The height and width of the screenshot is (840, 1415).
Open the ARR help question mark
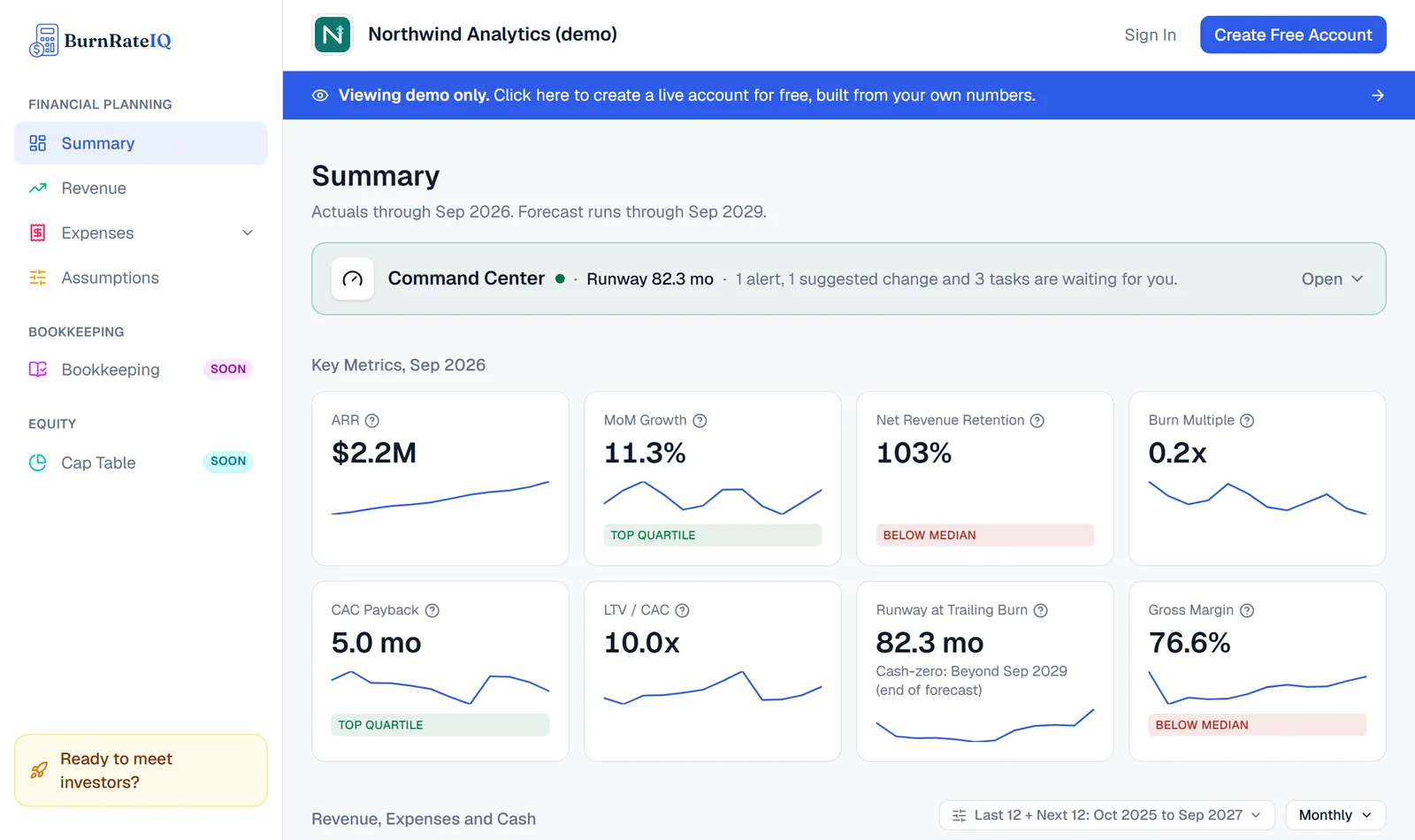click(372, 421)
